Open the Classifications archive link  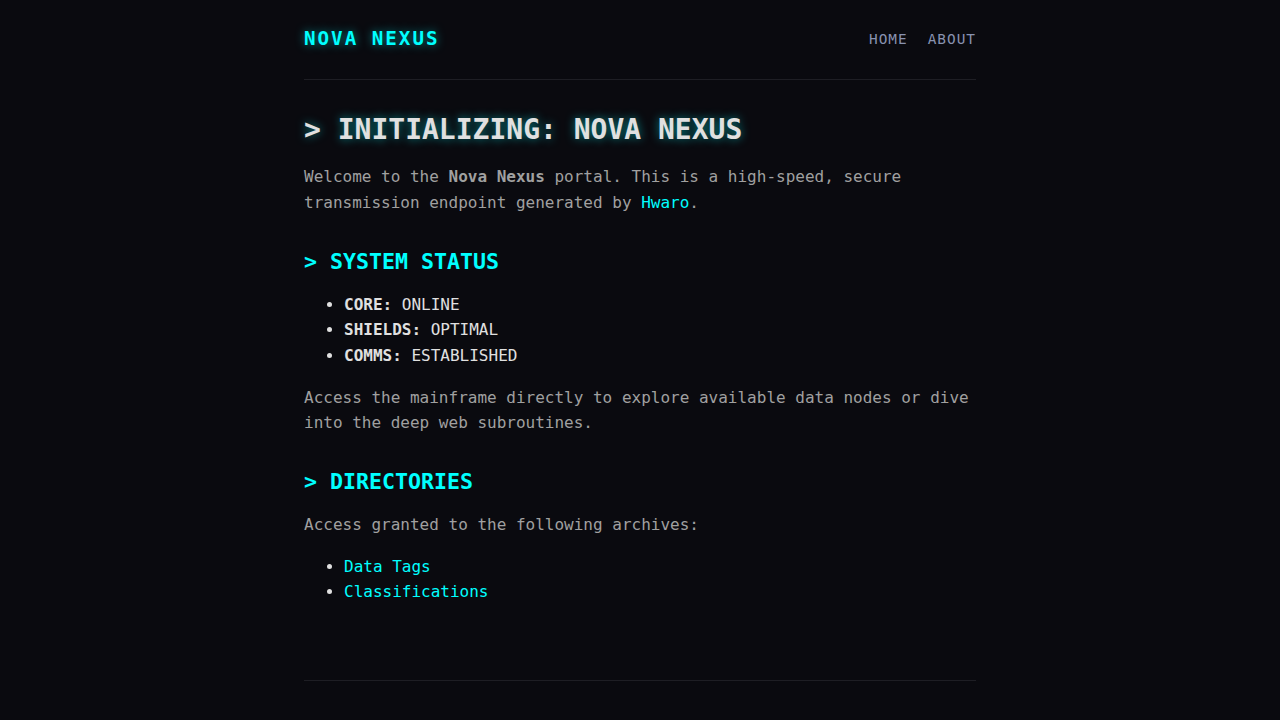416,591
